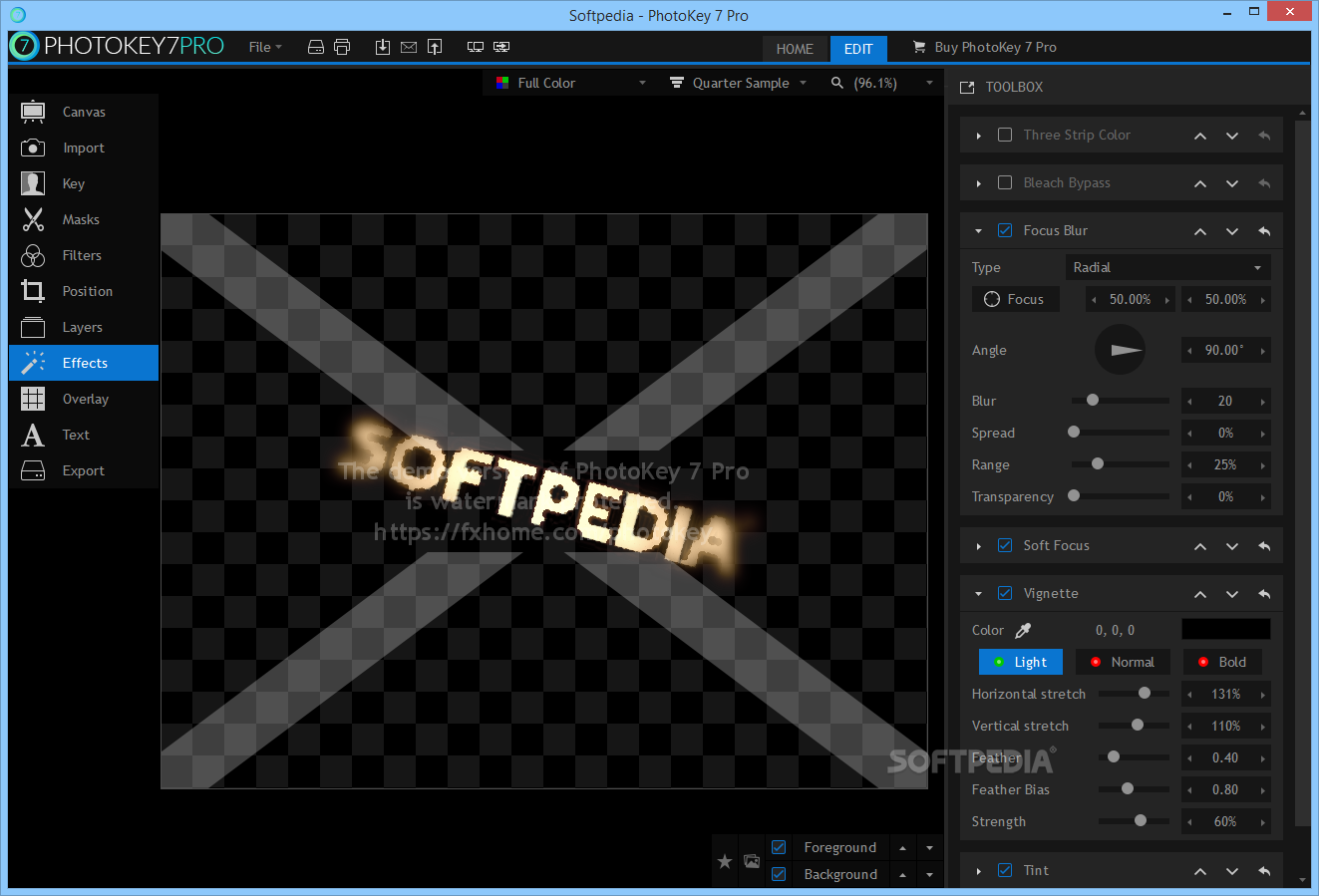
Task: Select the Light vignette mode button
Action: tap(1021, 662)
